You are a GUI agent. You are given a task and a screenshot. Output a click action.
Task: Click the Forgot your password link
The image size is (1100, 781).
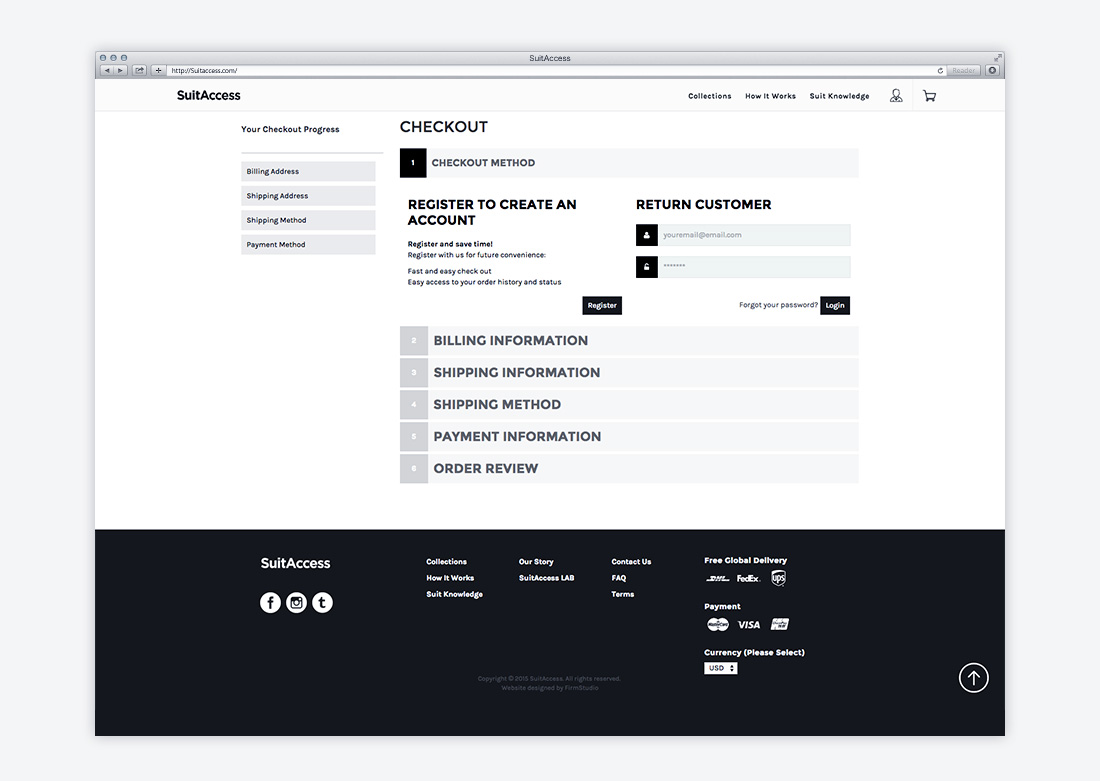tap(778, 305)
